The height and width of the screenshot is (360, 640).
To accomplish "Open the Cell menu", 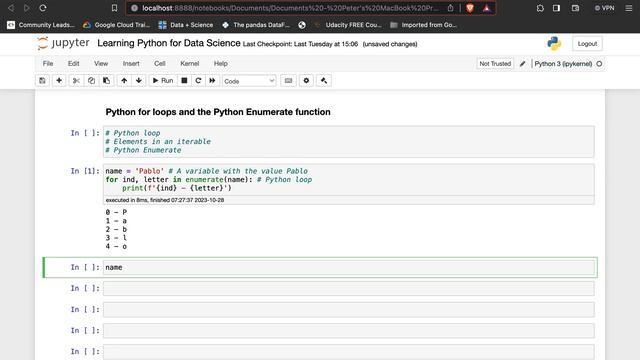I will click(160, 64).
